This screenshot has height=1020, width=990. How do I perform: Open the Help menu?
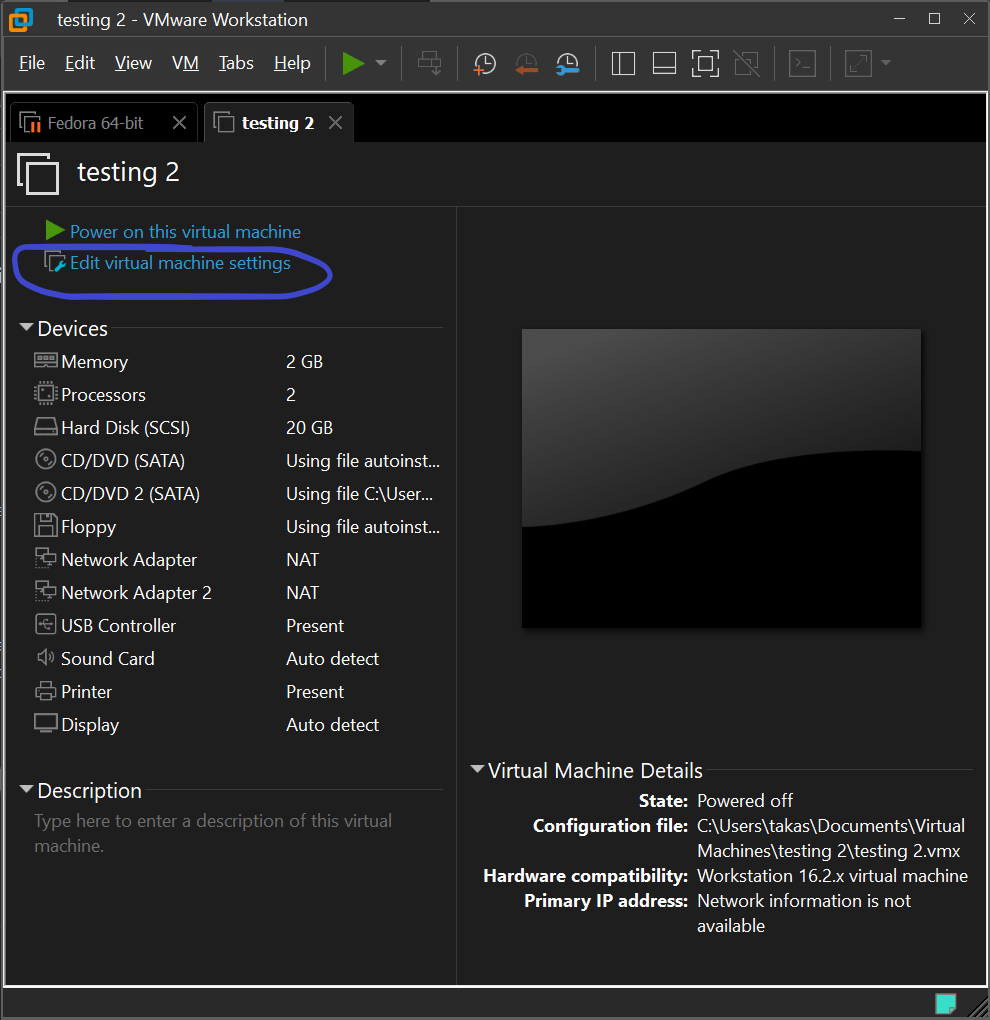[292, 63]
